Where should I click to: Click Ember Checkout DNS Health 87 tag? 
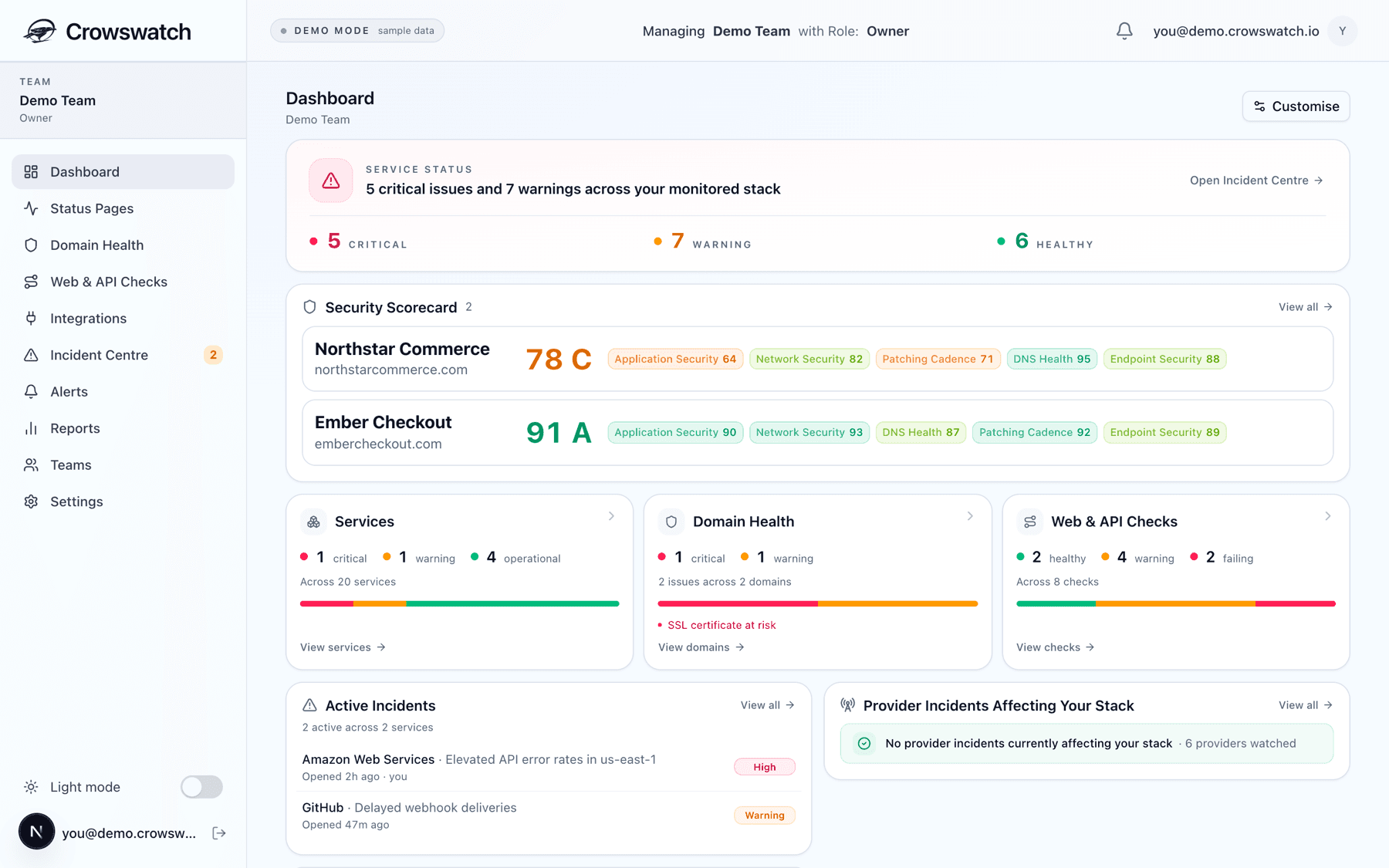[x=921, y=432]
